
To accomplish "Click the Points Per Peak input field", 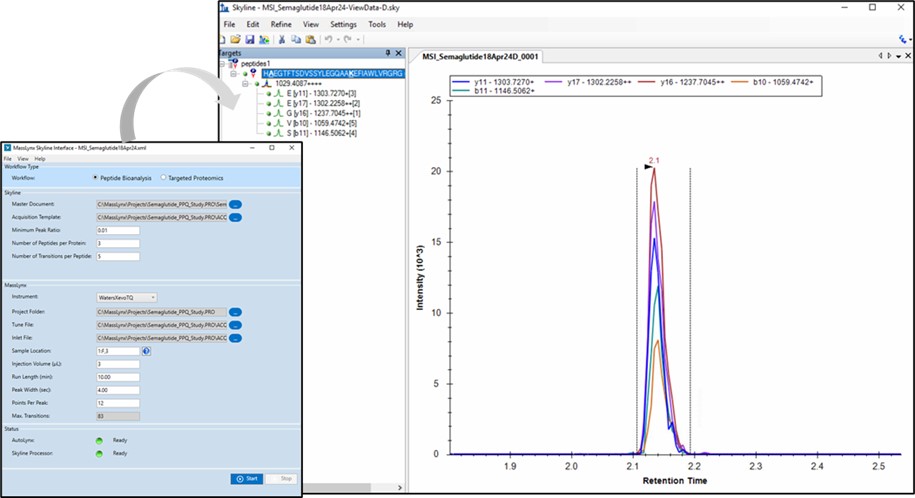I will coord(118,403).
